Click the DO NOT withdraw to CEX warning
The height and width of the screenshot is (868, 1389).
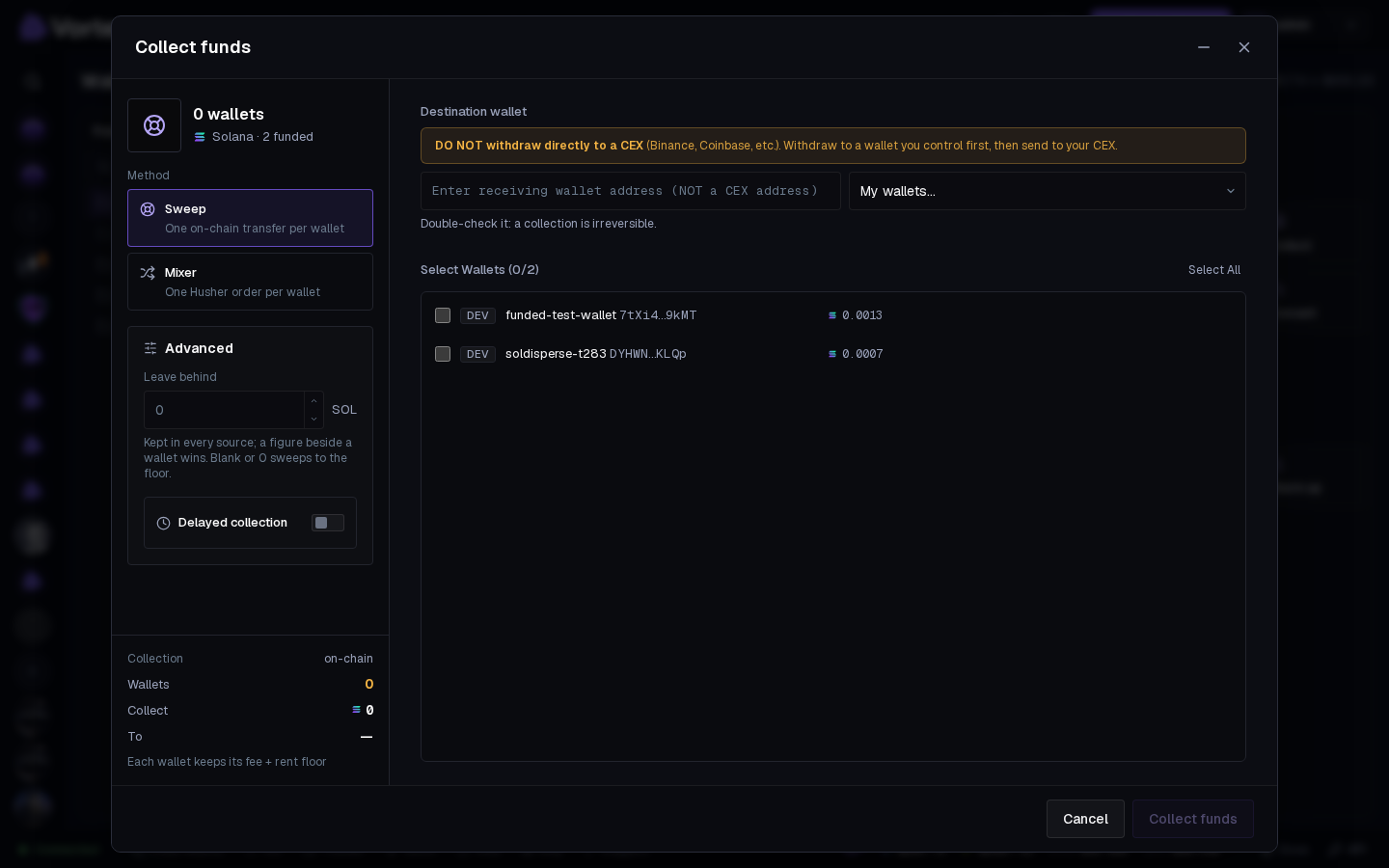[x=833, y=146]
